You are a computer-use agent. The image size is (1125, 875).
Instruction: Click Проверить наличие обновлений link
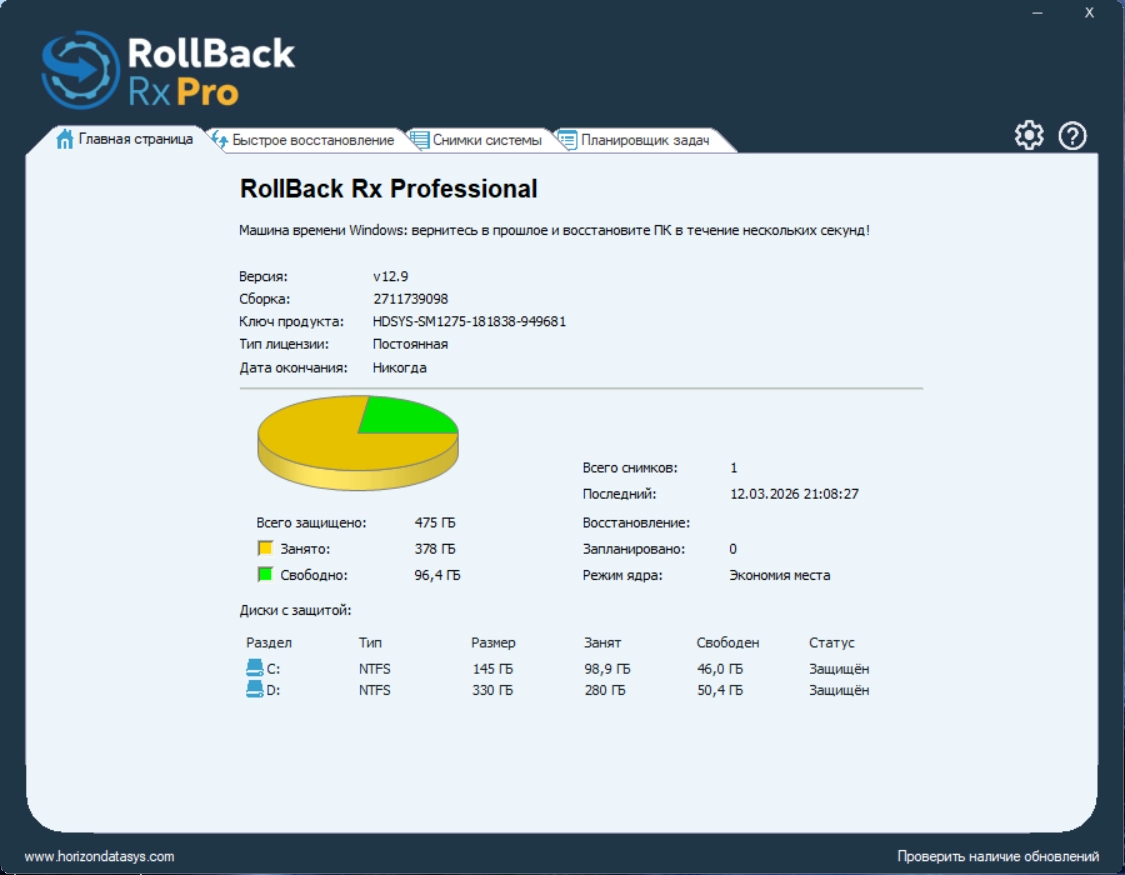[998, 856]
